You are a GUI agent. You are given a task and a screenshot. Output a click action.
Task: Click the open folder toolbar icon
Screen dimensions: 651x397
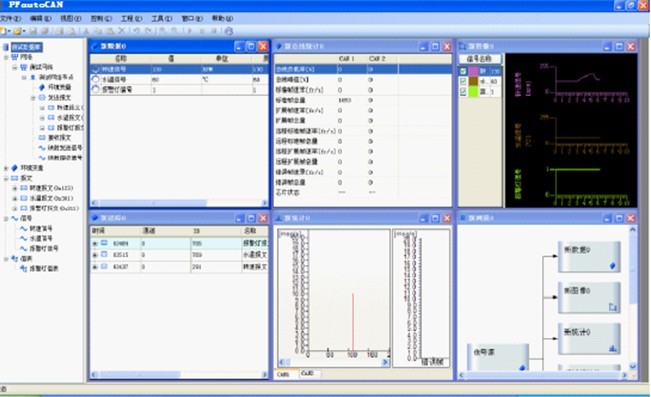[17, 31]
